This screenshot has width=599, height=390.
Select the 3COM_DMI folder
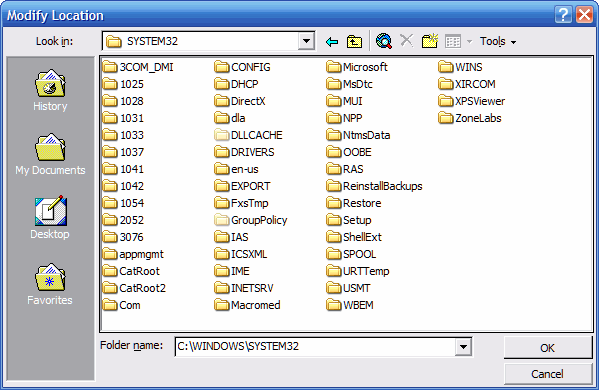click(138, 67)
